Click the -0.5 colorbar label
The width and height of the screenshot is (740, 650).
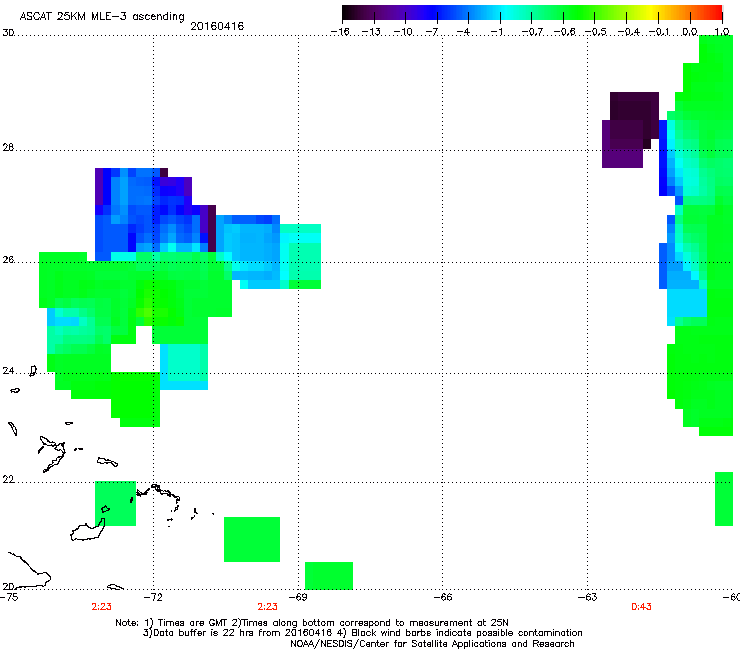[596, 32]
